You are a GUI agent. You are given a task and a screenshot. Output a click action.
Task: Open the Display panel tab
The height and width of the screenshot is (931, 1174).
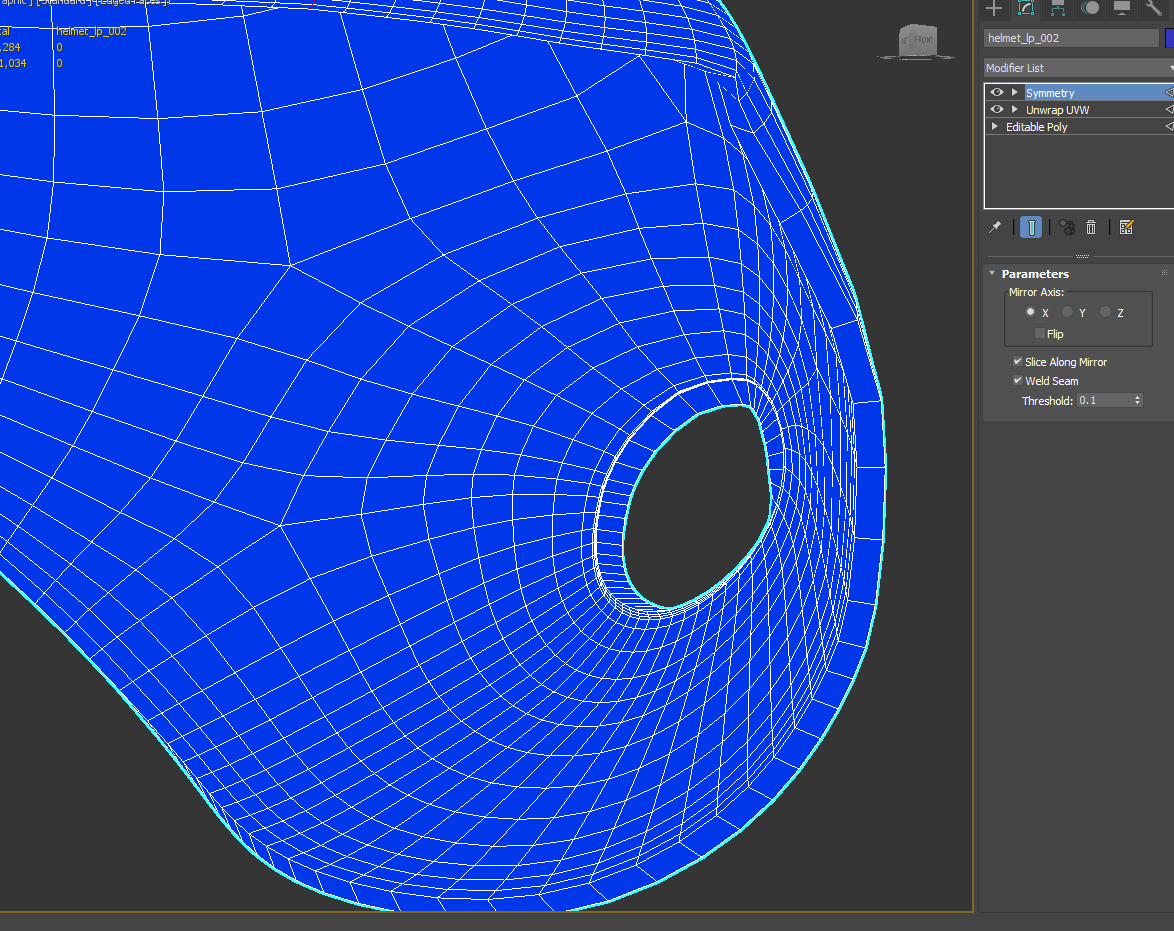tap(1122, 8)
